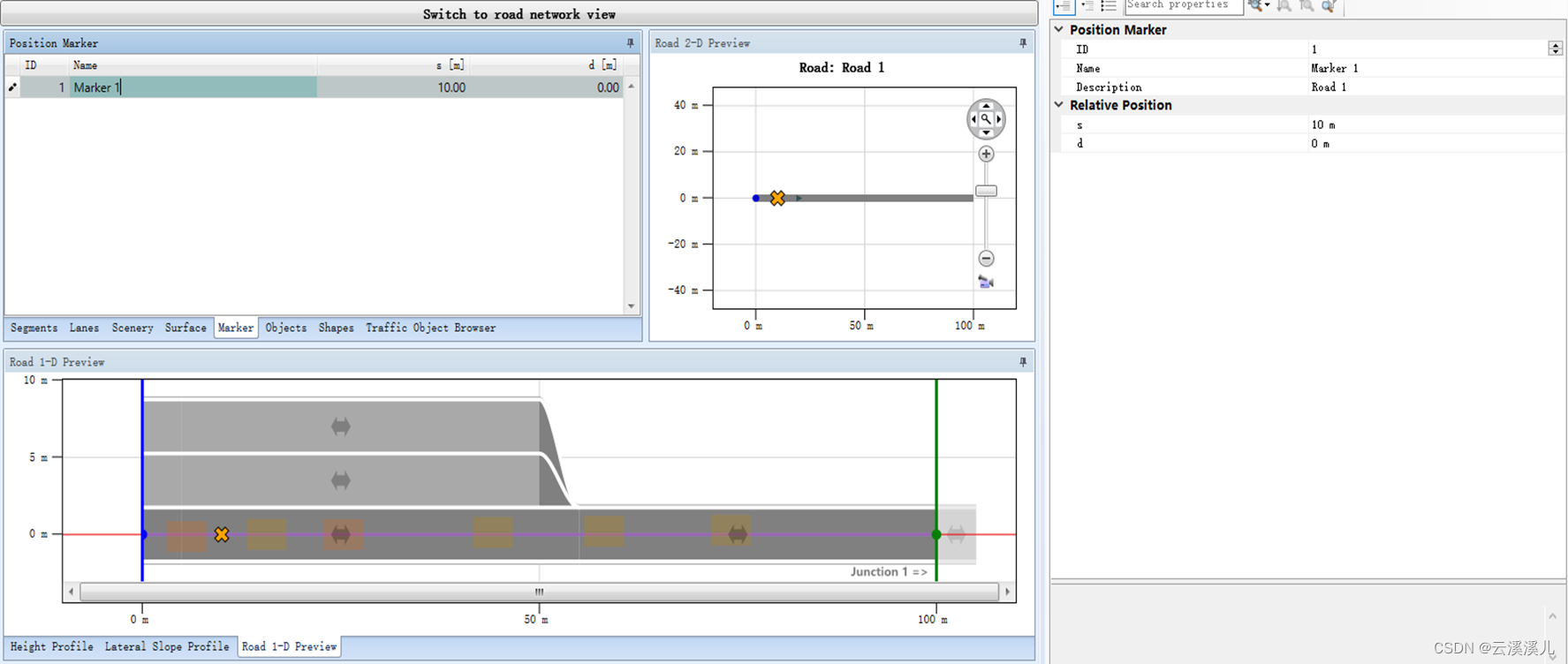Image resolution: width=1568 pixels, height=664 pixels.
Task: Click the green road end point in 1-D preview
Action: point(936,534)
